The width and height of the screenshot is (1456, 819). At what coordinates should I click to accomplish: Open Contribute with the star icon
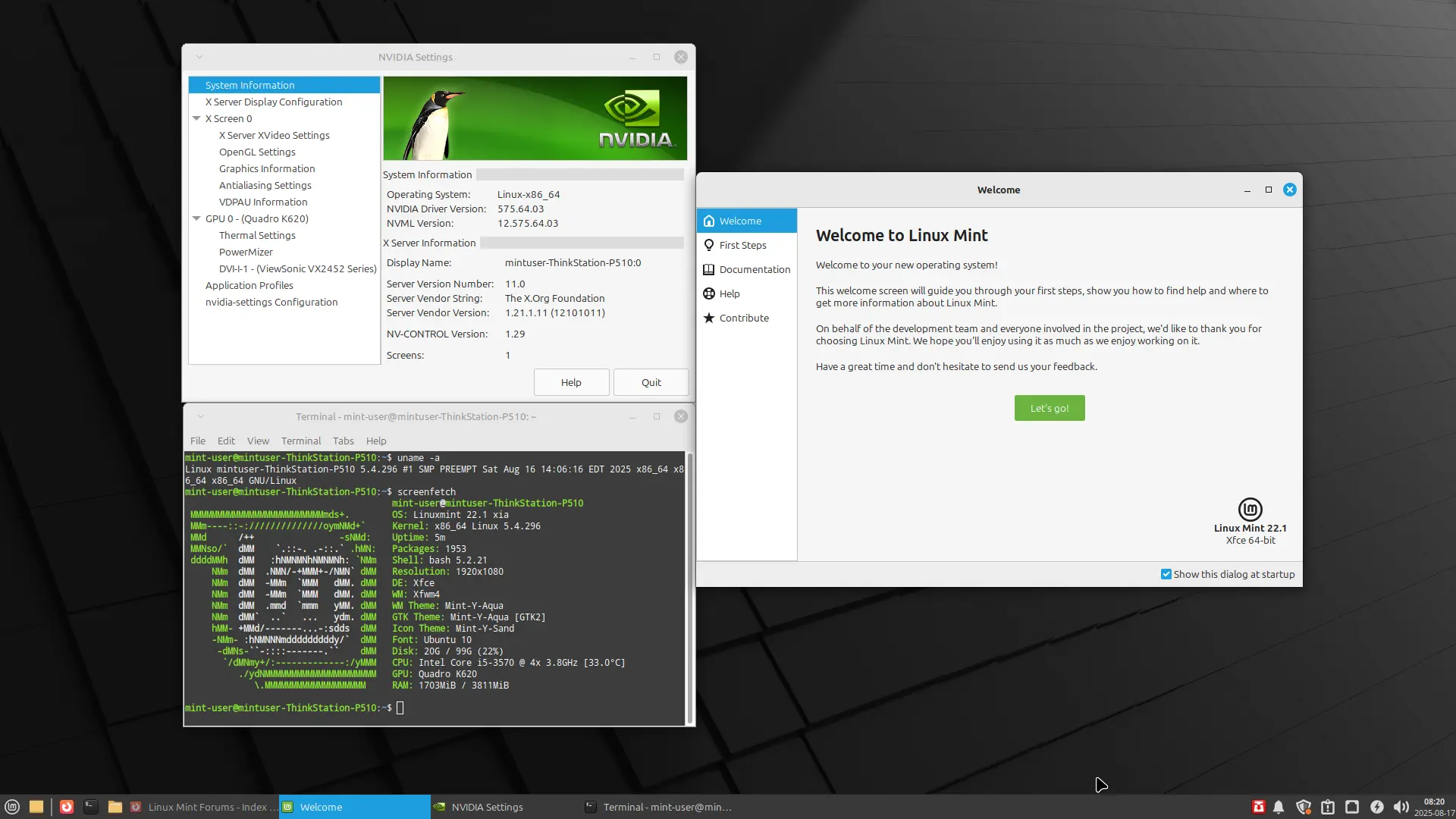pyautogui.click(x=747, y=318)
